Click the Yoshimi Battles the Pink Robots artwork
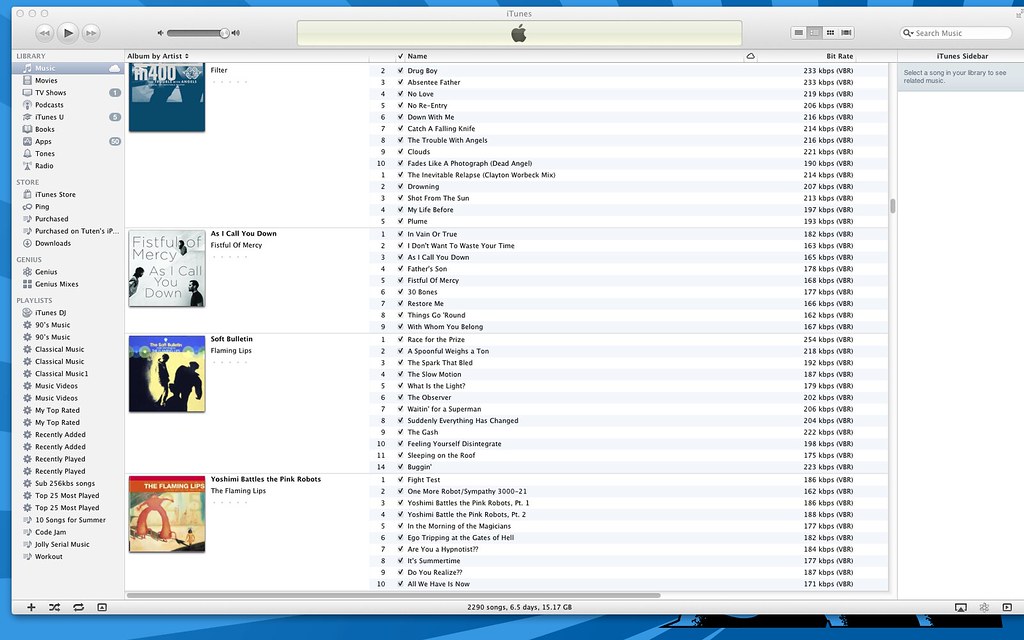Image resolution: width=1024 pixels, height=640 pixels. coord(167,514)
